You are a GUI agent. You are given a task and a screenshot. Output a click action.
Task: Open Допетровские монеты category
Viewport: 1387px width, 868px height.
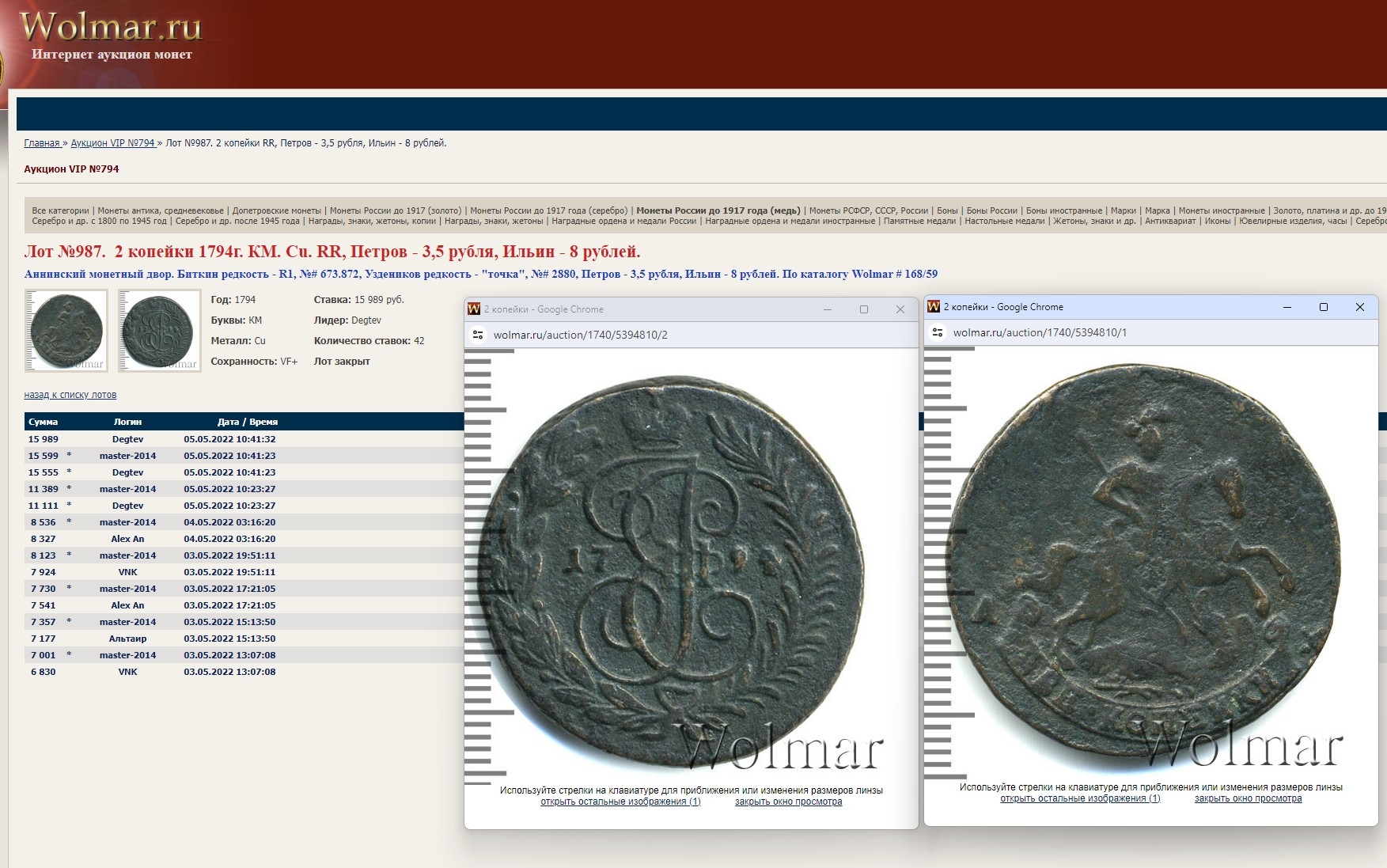click(x=277, y=210)
